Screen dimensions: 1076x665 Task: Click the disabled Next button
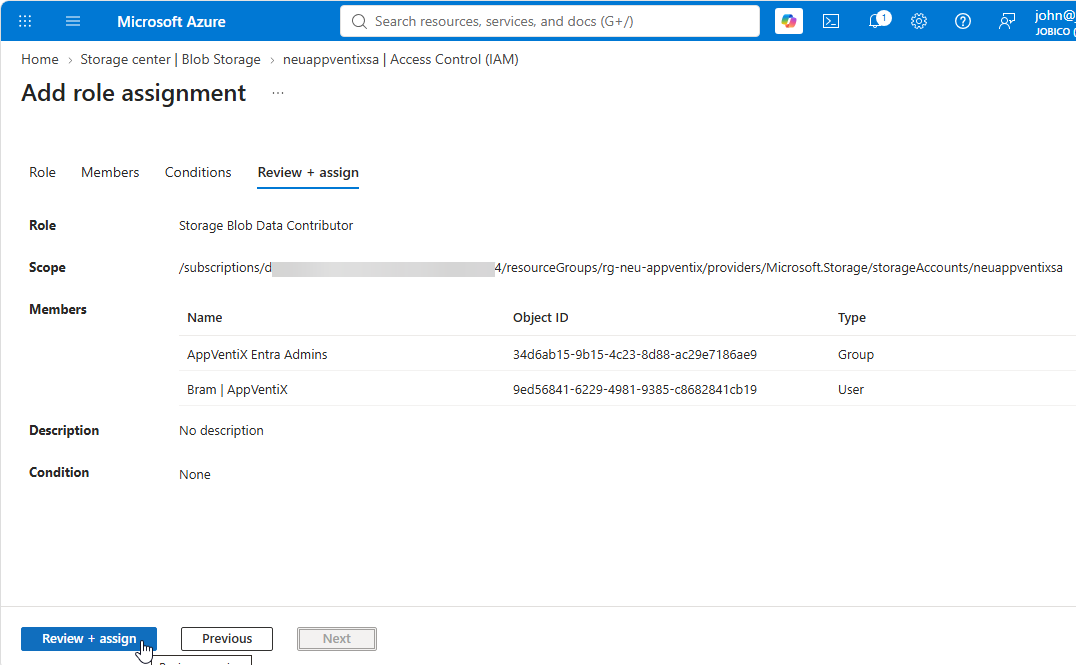(337, 638)
